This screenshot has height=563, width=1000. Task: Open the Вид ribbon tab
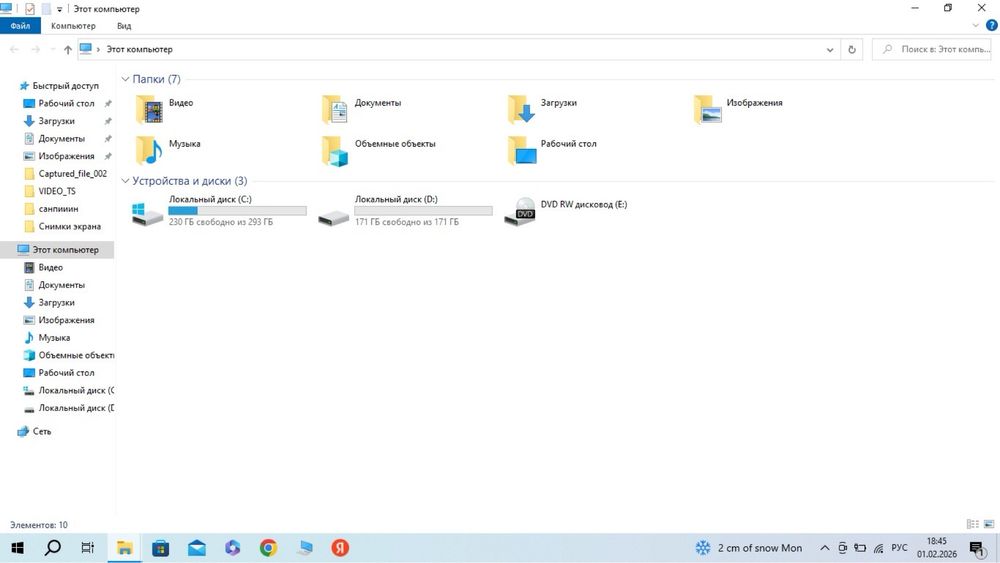(124, 26)
